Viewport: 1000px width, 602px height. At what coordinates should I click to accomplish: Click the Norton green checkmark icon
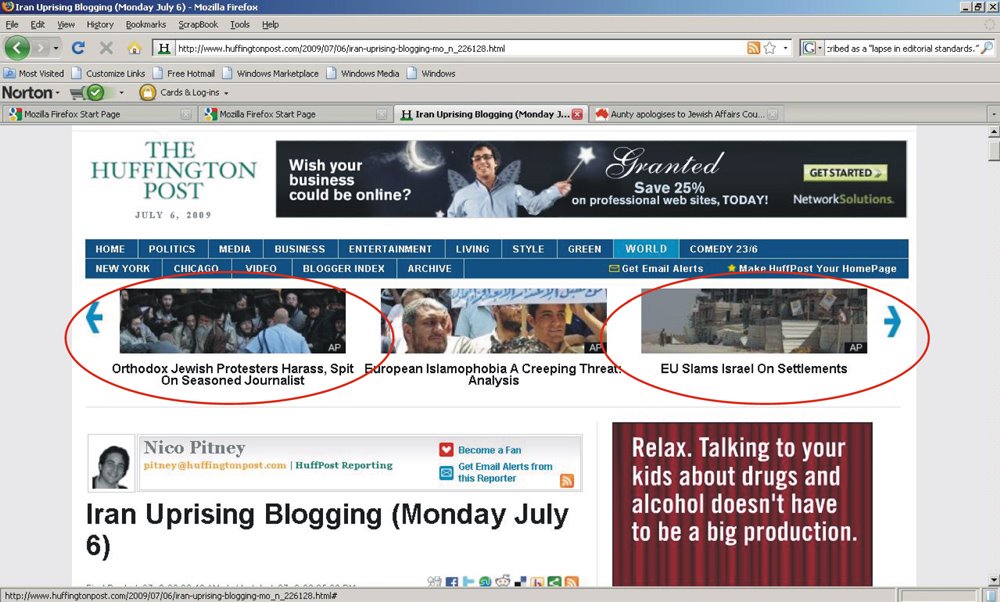pos(95,92)
